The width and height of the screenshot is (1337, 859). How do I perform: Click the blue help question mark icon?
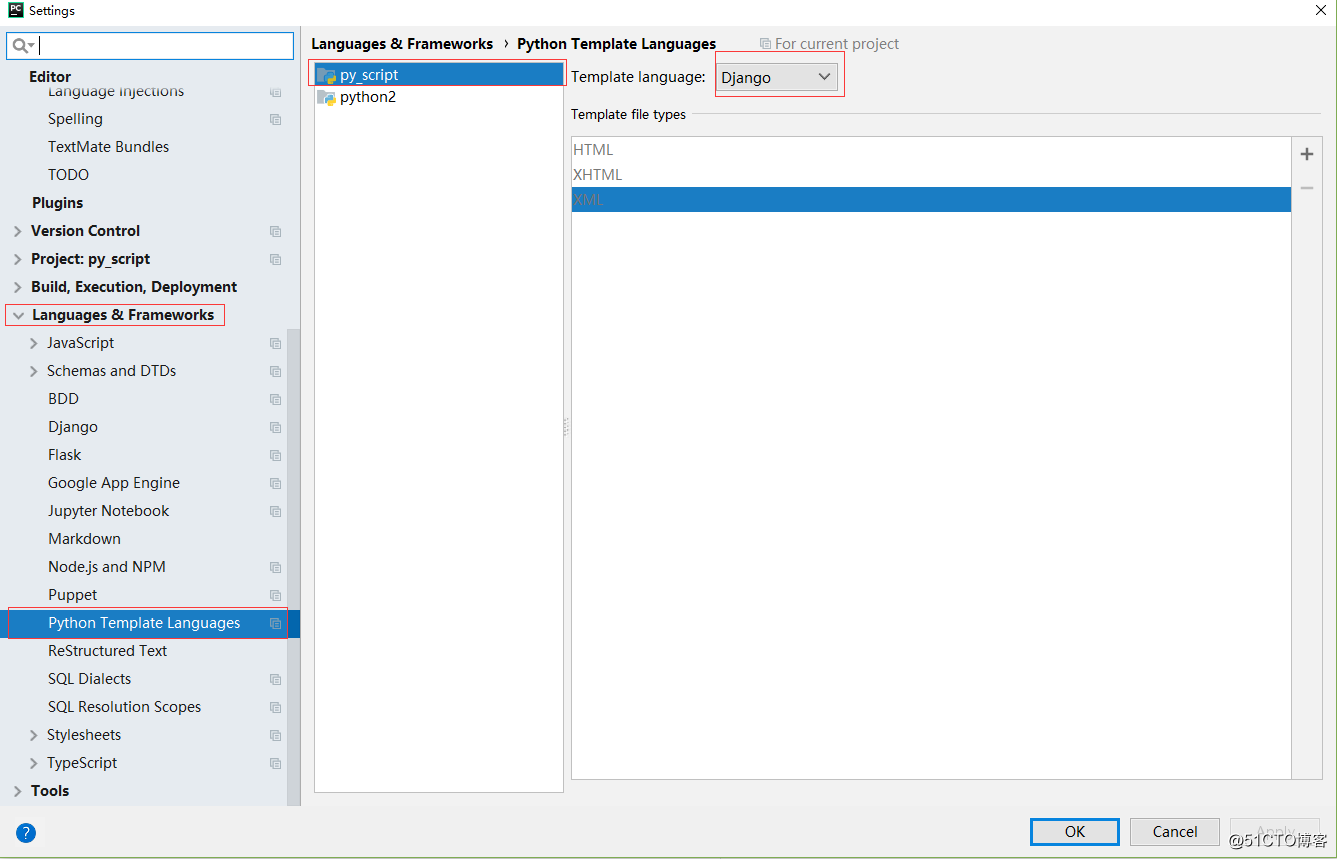(26, 832)
